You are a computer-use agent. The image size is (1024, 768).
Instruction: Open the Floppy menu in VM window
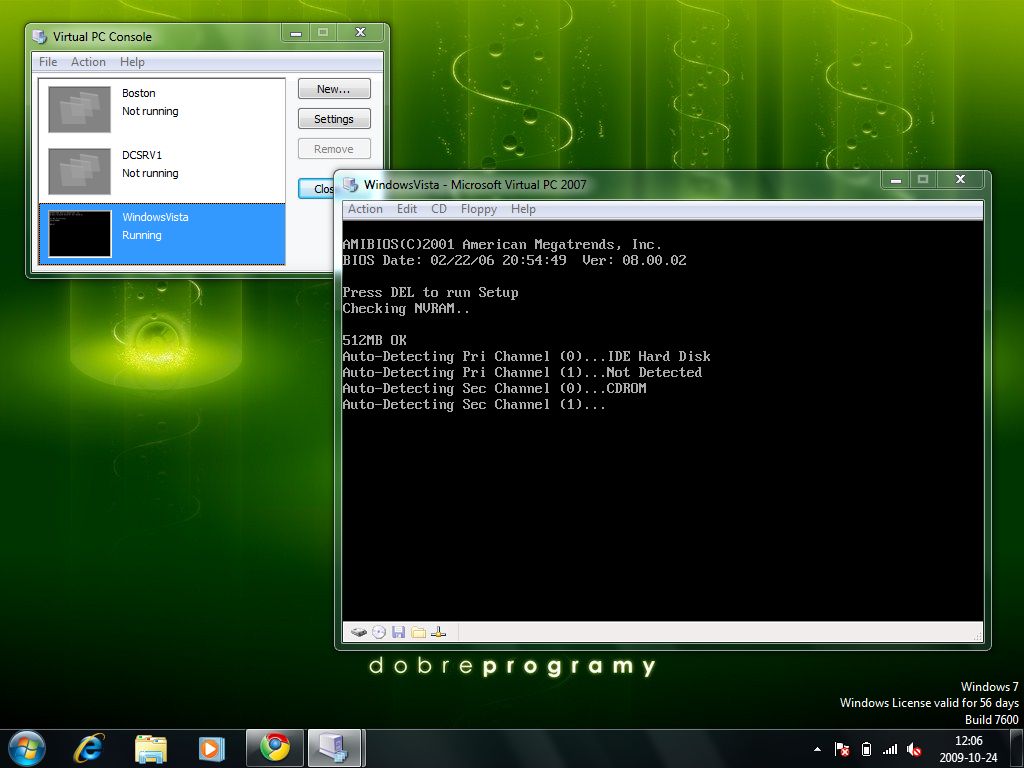click(x=479, y=209)
